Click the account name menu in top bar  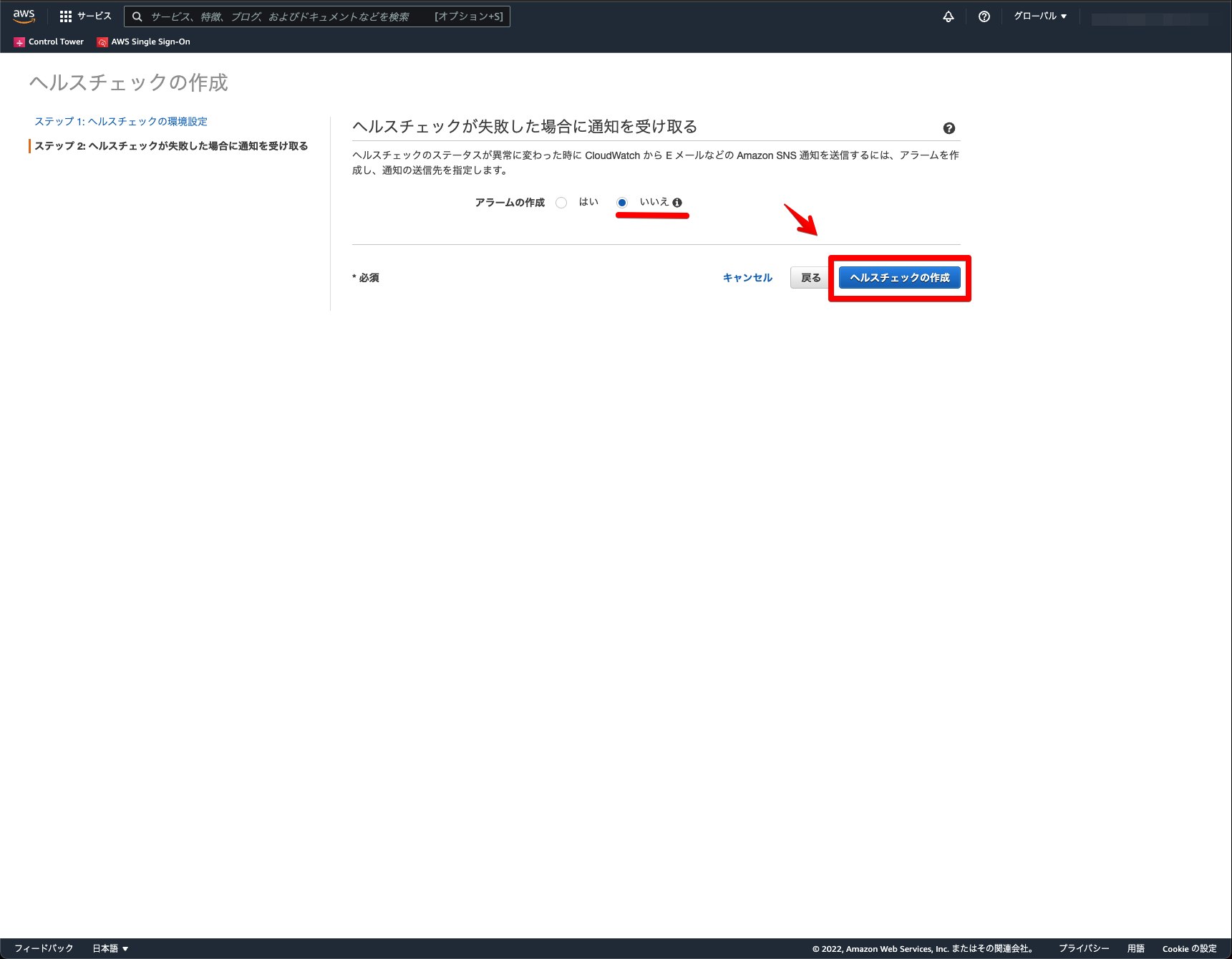(1150, 19)
